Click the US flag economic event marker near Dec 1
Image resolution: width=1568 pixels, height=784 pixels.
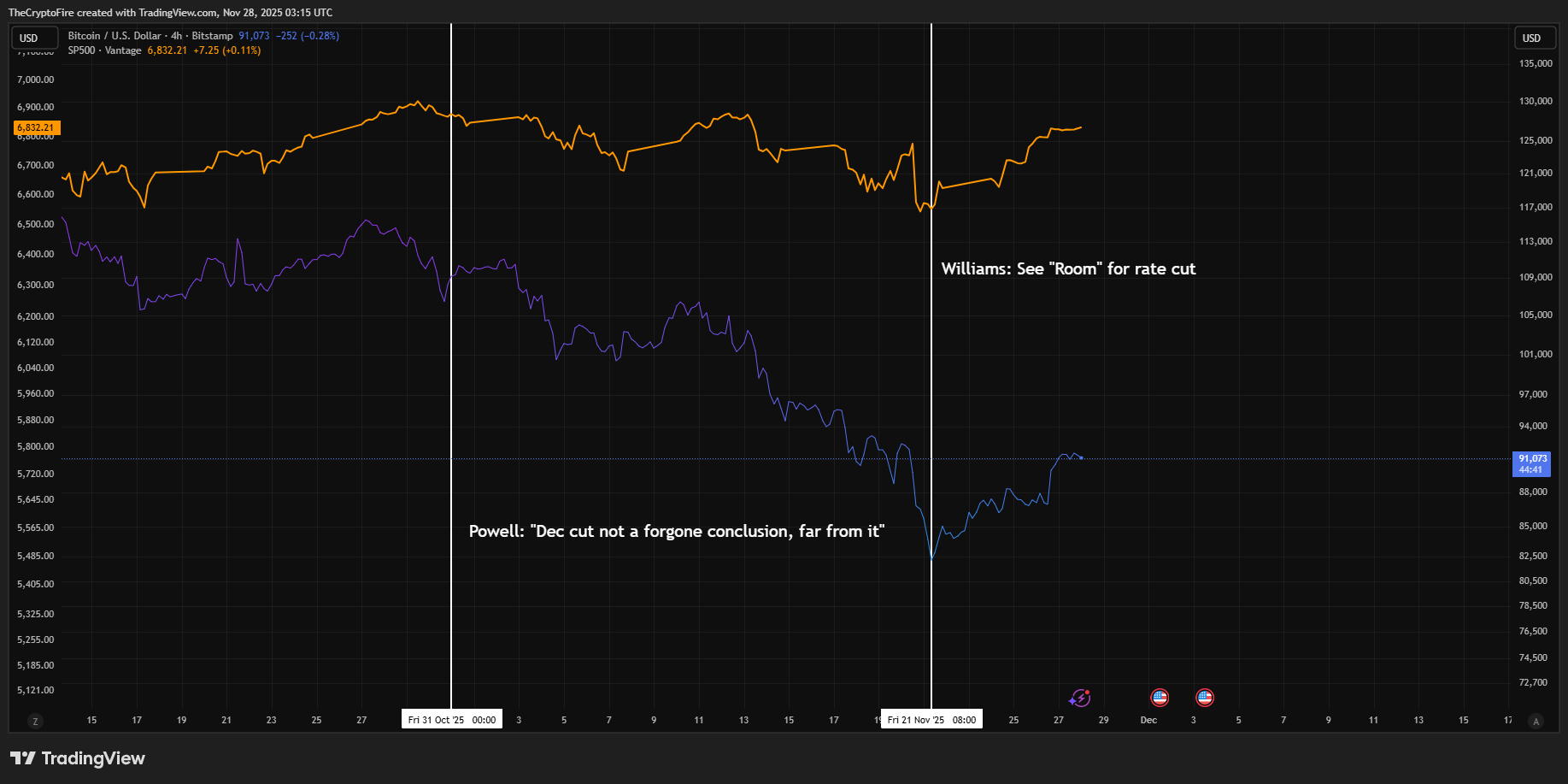(x=1159, y=698)
